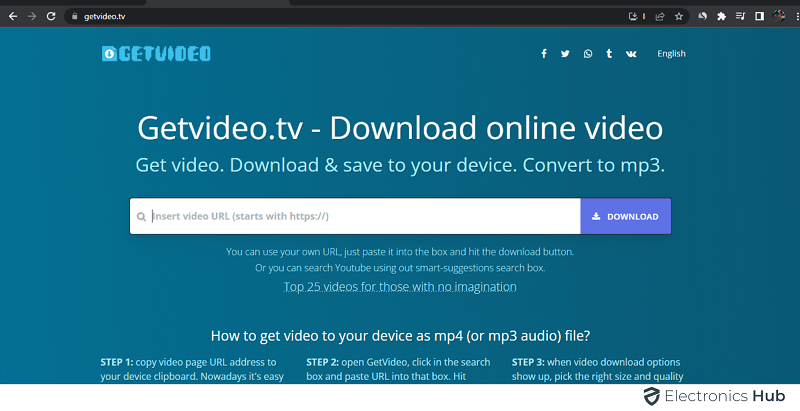Click the share page icon in address bar

660,16
